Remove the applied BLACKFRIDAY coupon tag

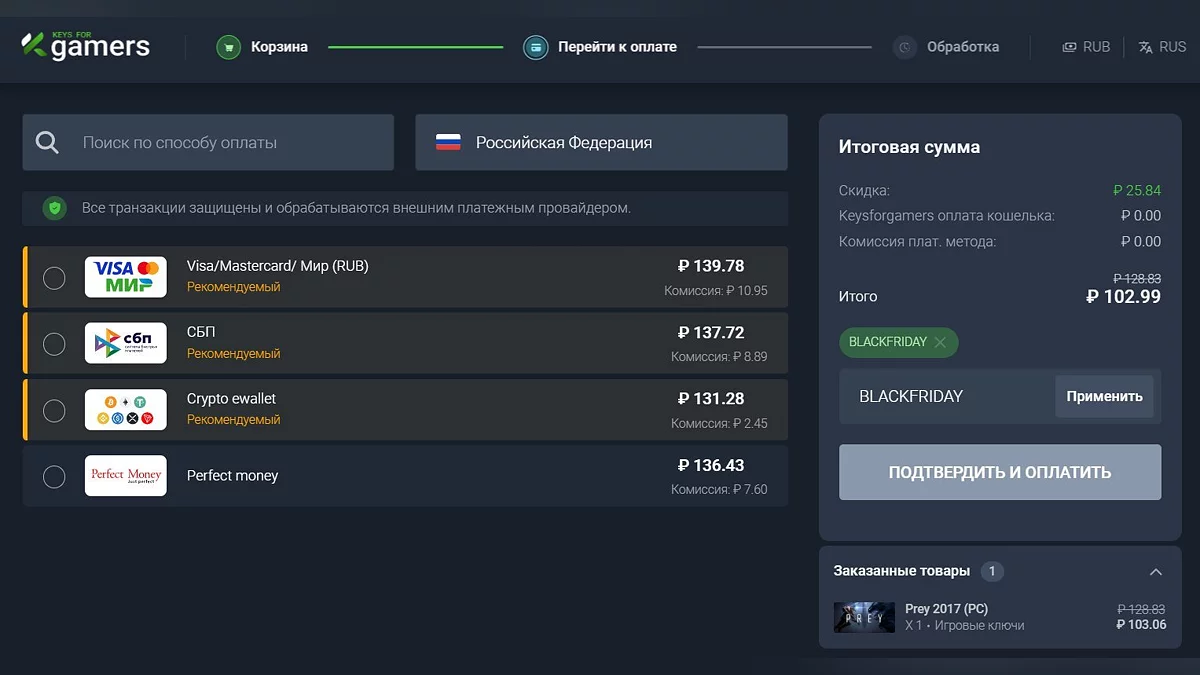pos(940,342)
